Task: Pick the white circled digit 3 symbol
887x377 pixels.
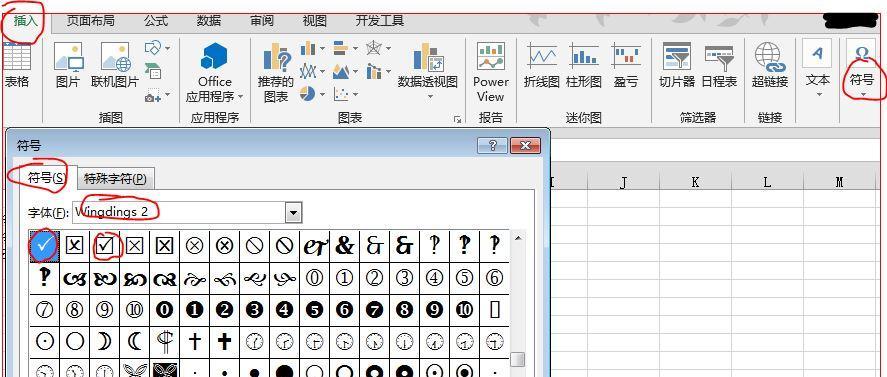Action: 404,277
